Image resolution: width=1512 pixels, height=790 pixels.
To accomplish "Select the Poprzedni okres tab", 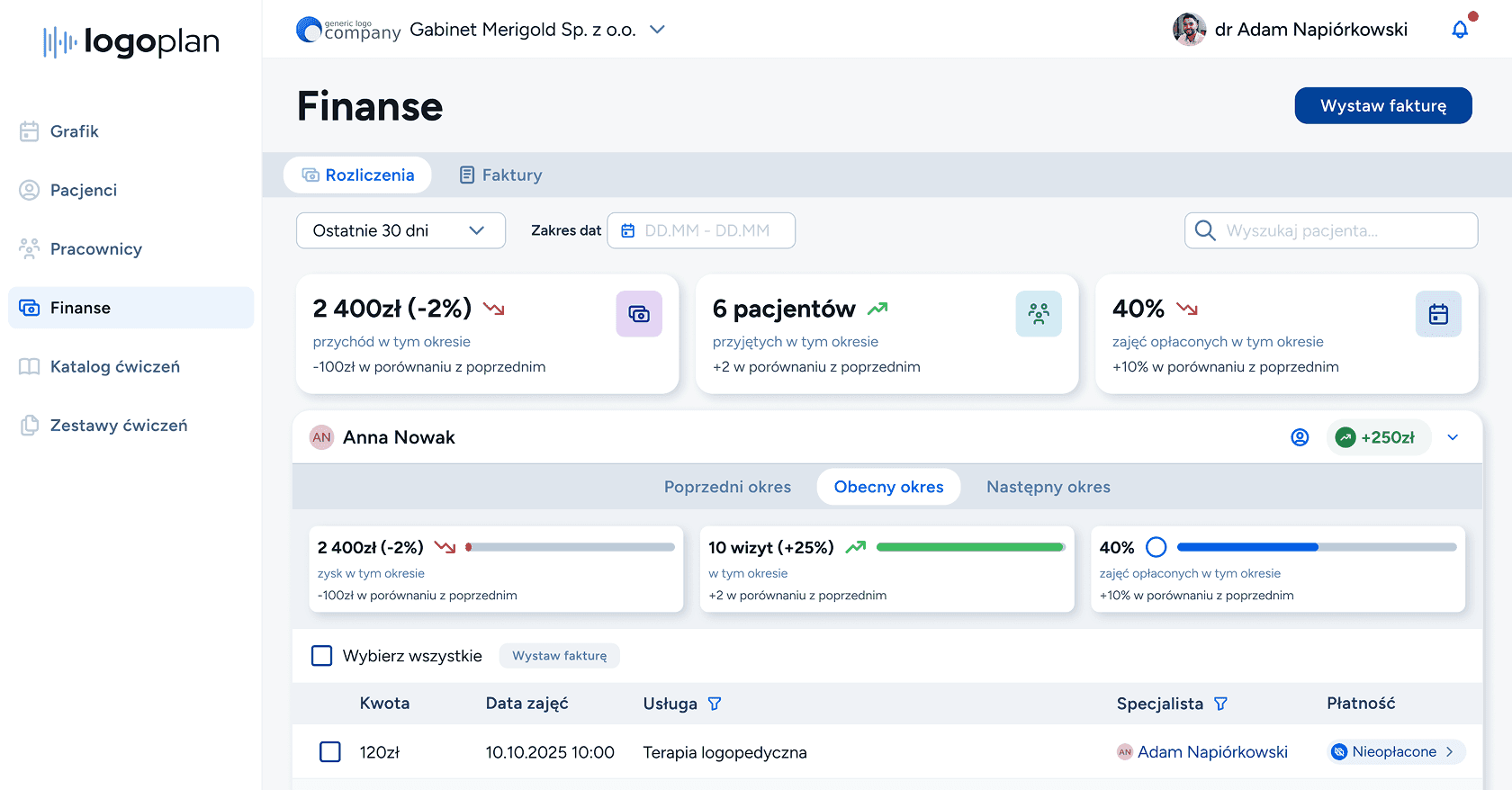I will 727,487.
